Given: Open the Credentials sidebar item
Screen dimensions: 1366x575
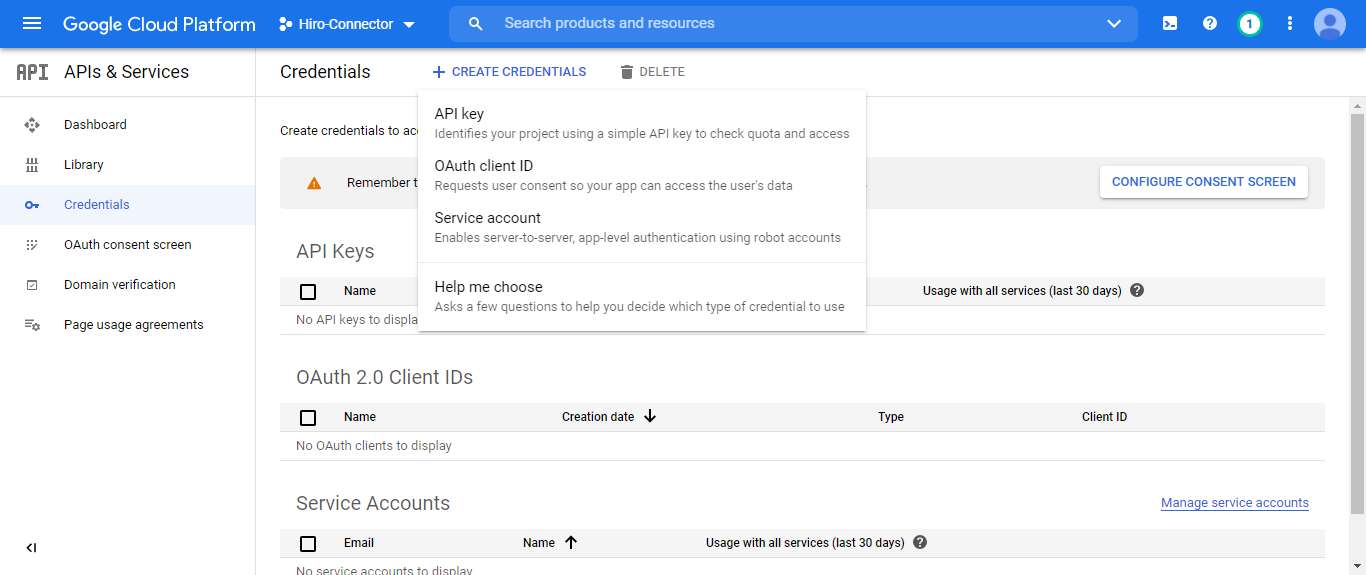Looking at the screenshot, I should click(127, 205).
